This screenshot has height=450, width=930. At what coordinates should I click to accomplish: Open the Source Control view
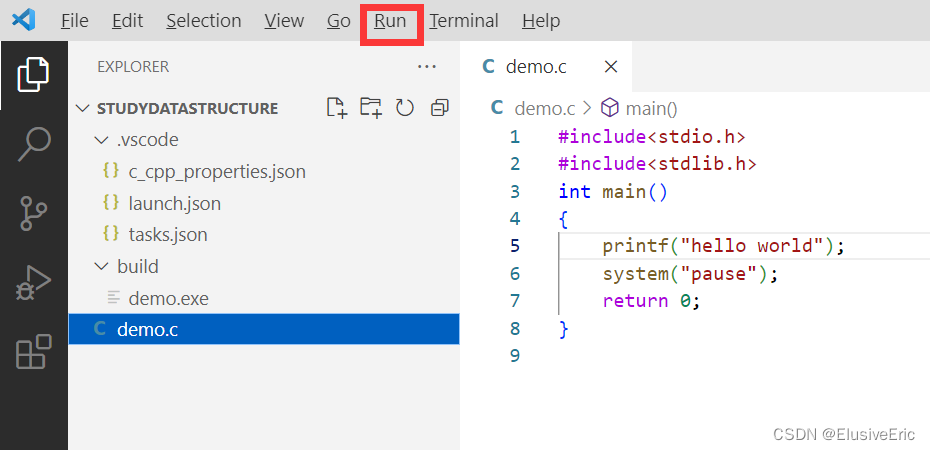coord(34,213)
